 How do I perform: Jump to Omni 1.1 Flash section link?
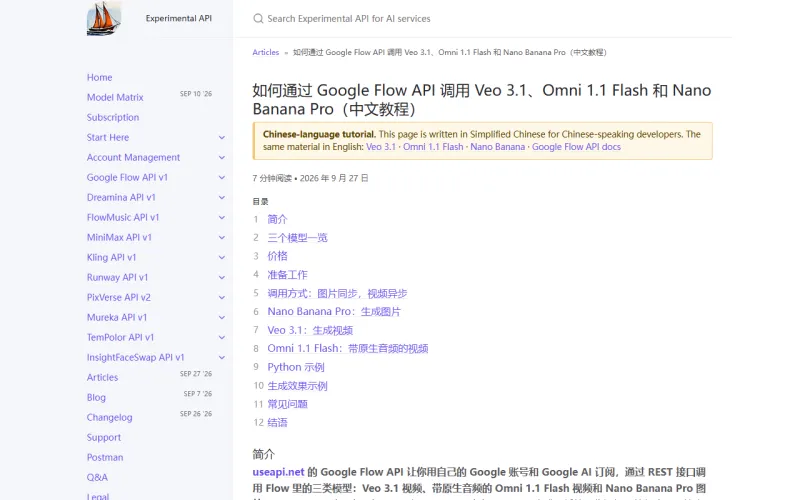348,349
